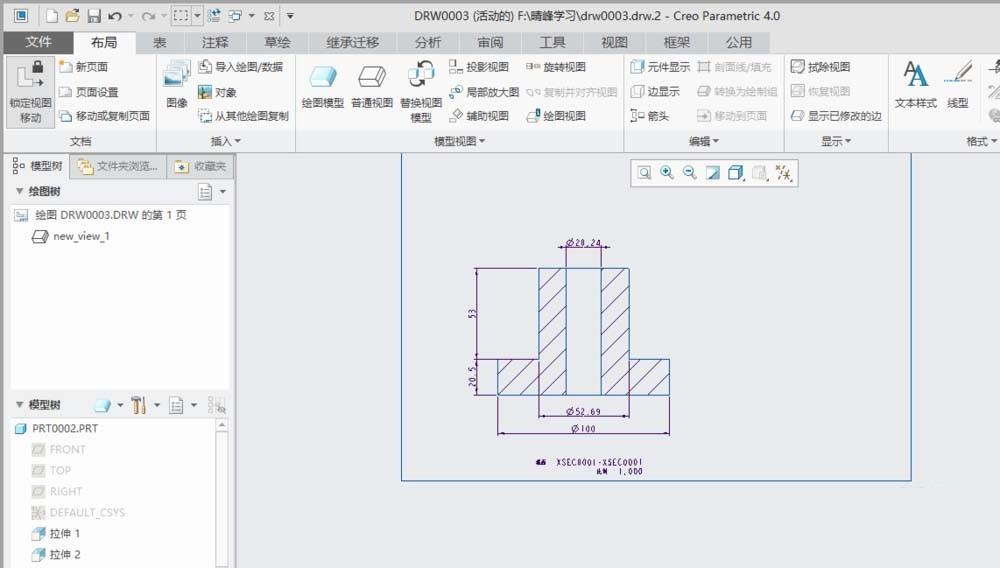Click the Refit zoom icon in graphics toolbar
The image size is (1000, 568).
pos(644,173)
